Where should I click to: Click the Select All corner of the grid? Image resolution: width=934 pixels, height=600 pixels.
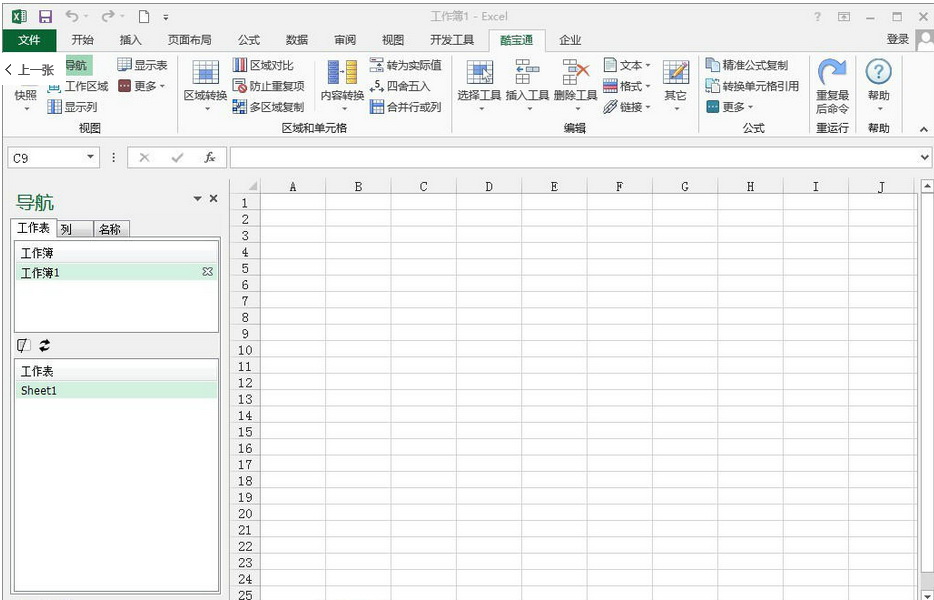pos(246,186)
